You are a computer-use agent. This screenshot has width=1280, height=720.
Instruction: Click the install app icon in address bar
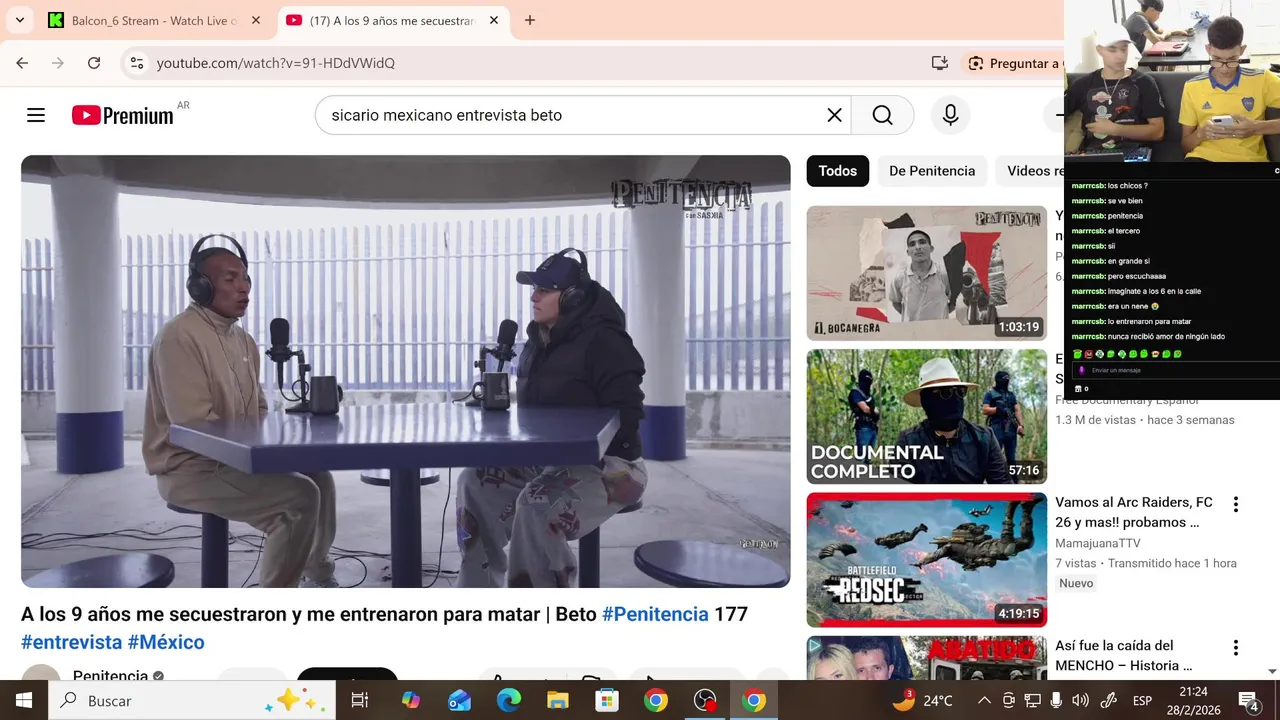940,63
